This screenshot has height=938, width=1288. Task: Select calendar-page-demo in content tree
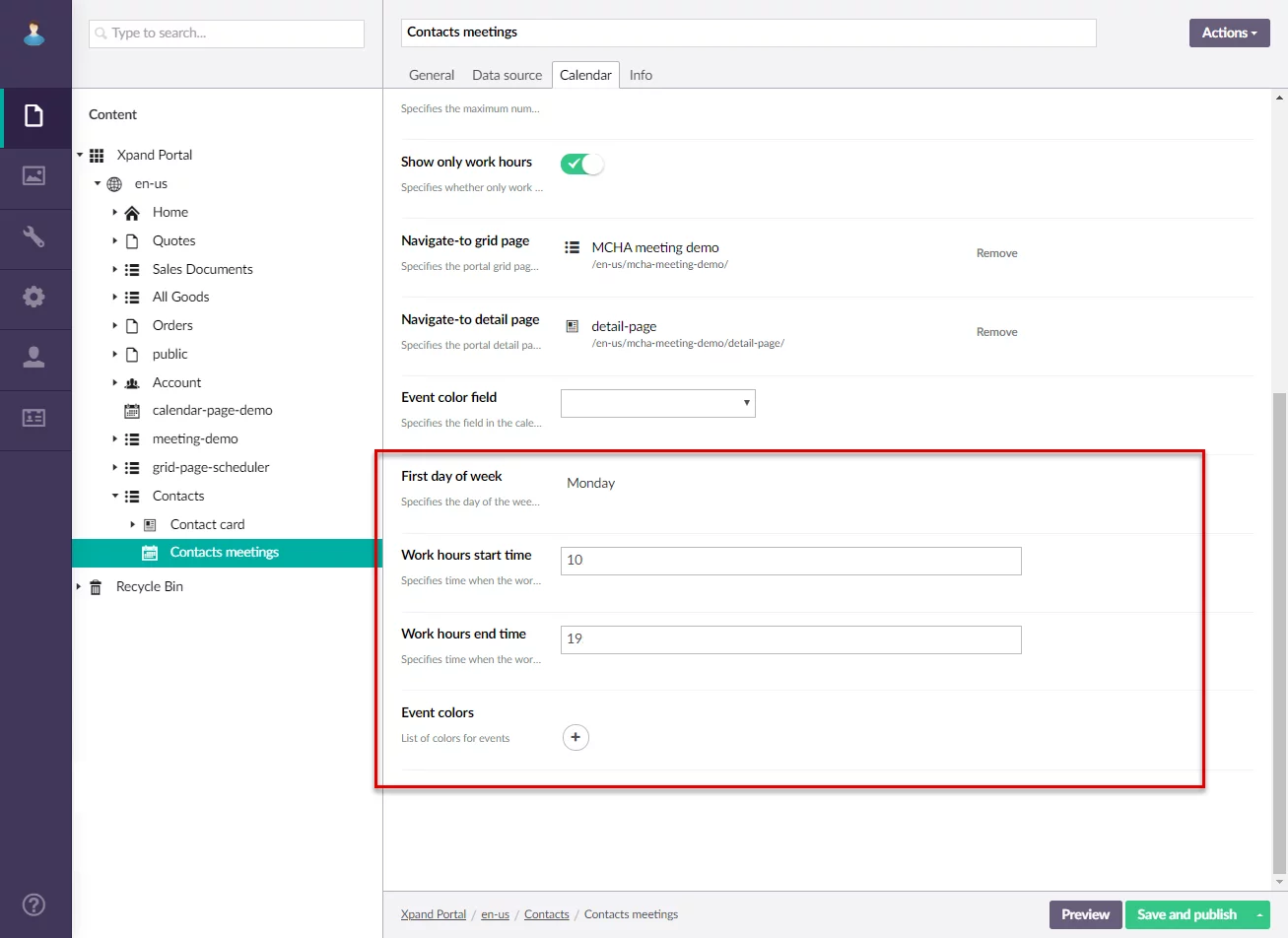click(x=212, y=410)
